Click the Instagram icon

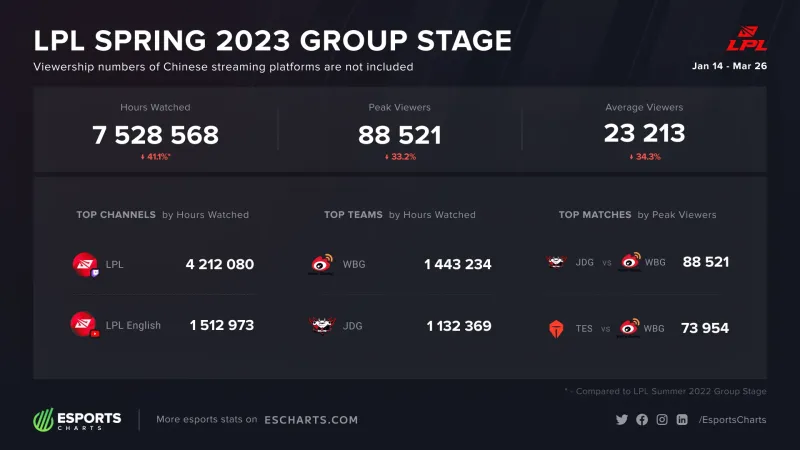click(x=662, y=419)
